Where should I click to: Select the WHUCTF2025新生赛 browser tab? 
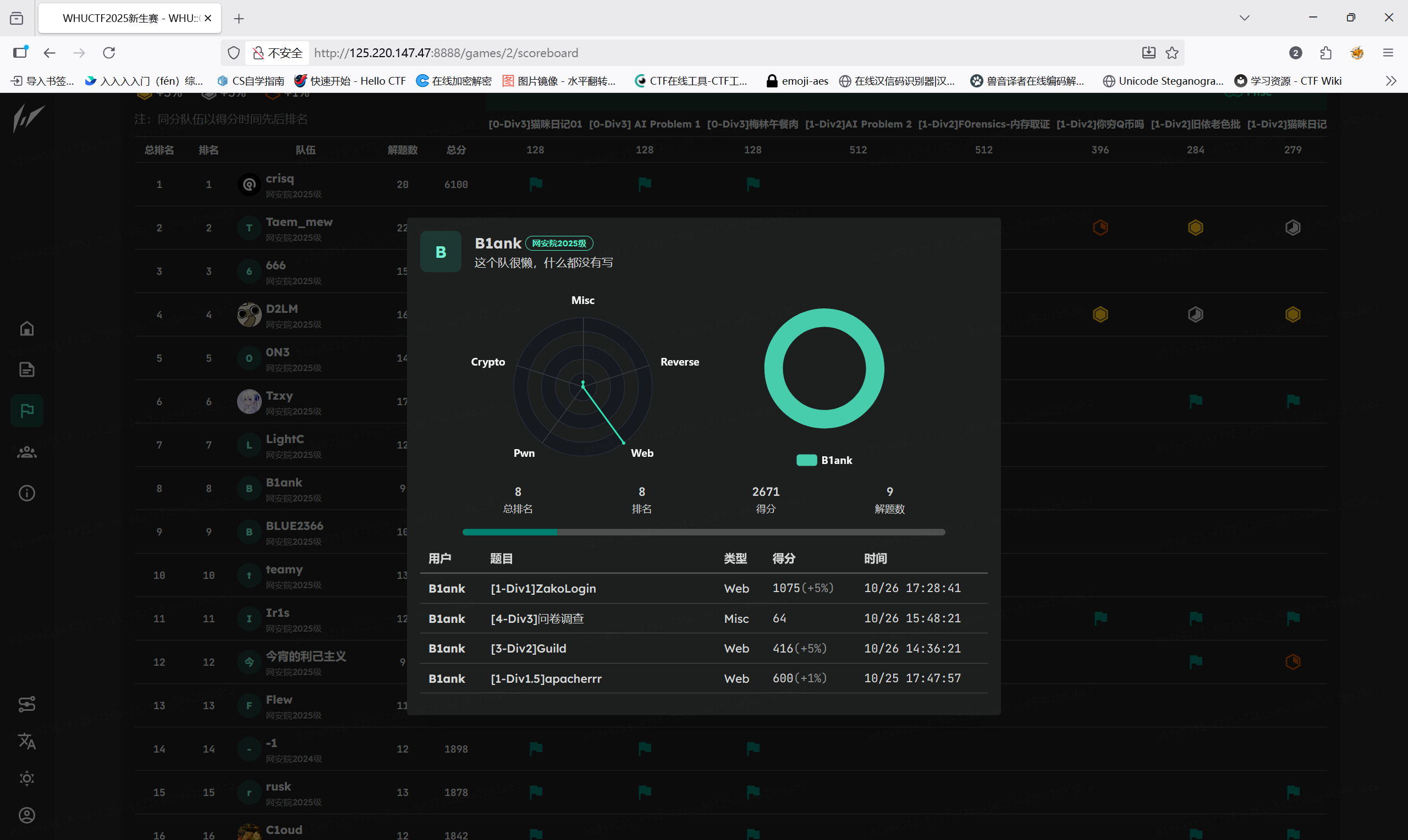[130, 18]
